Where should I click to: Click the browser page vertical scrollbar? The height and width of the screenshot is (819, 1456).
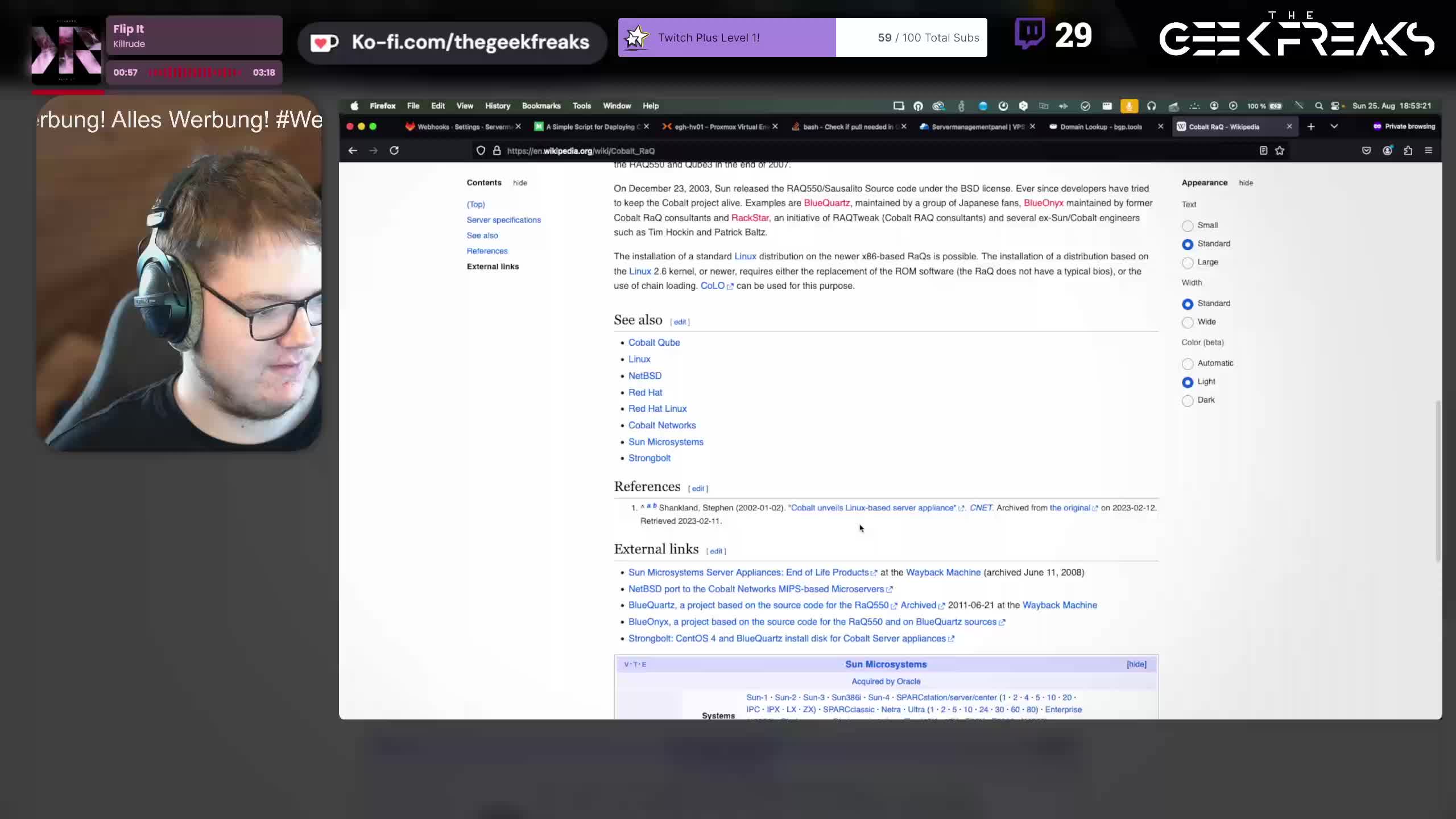[1438, 481]
